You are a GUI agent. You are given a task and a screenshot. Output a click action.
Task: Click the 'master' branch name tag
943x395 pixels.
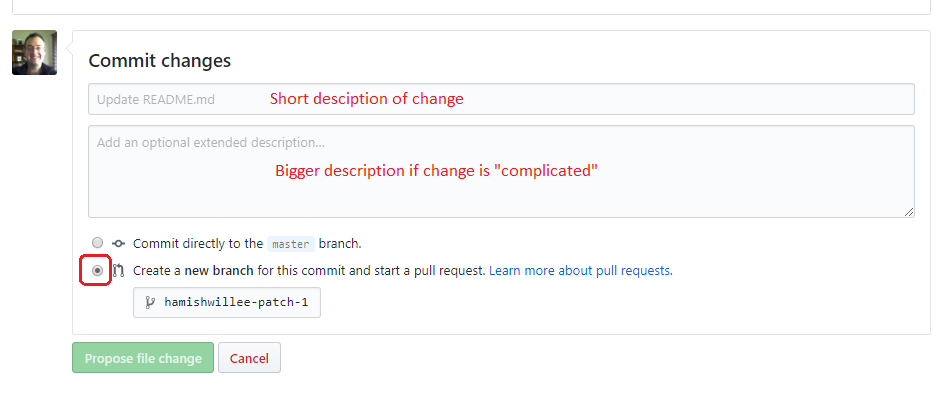pyautogui.click(x=291, y=244)
